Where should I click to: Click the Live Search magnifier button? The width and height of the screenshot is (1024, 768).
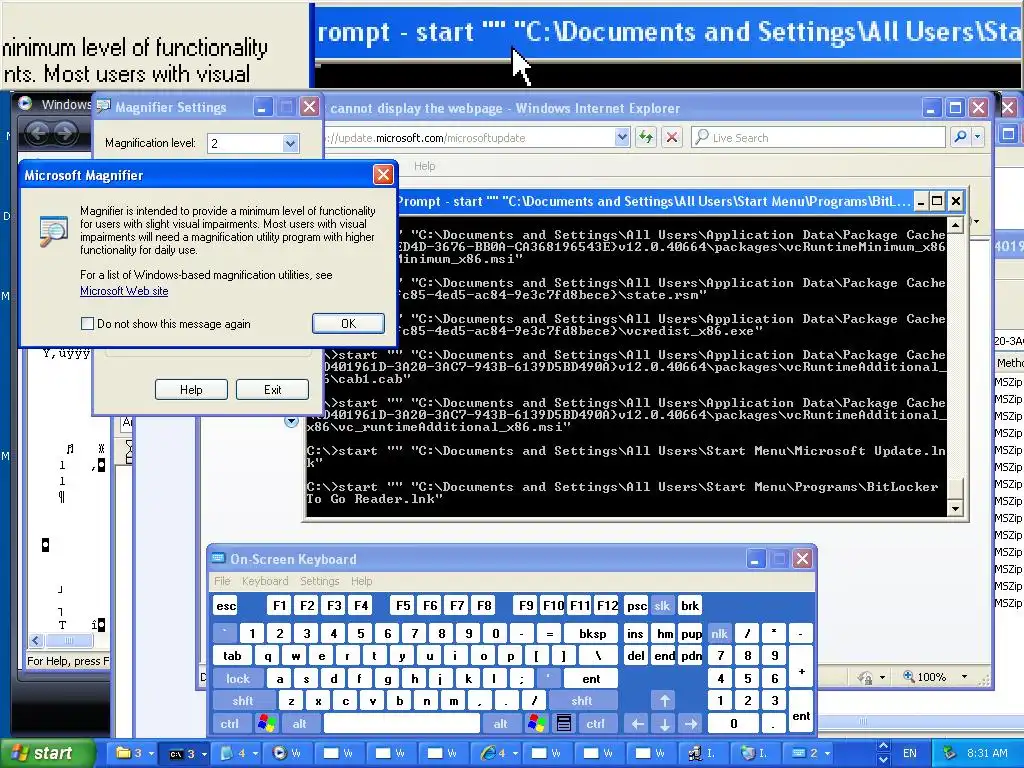tap(960, 137)
